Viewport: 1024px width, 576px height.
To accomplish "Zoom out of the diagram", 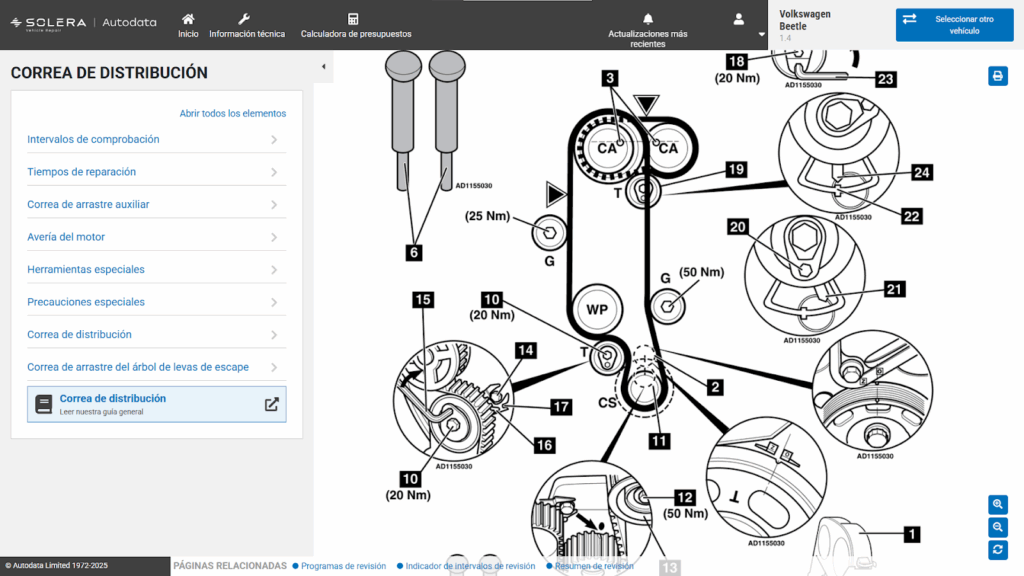I will [997, 527].
